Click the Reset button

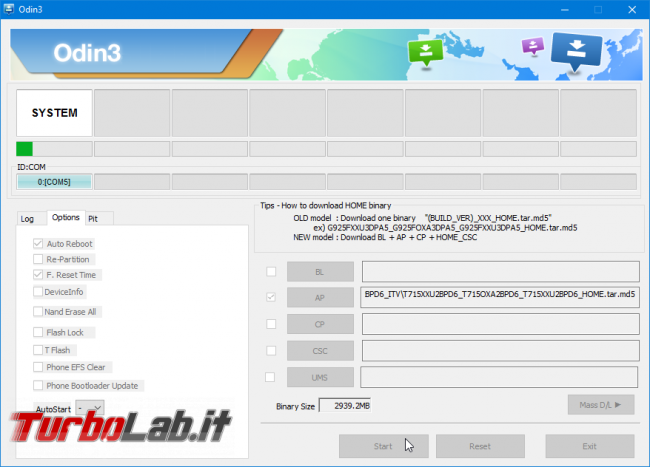point(480,446)
